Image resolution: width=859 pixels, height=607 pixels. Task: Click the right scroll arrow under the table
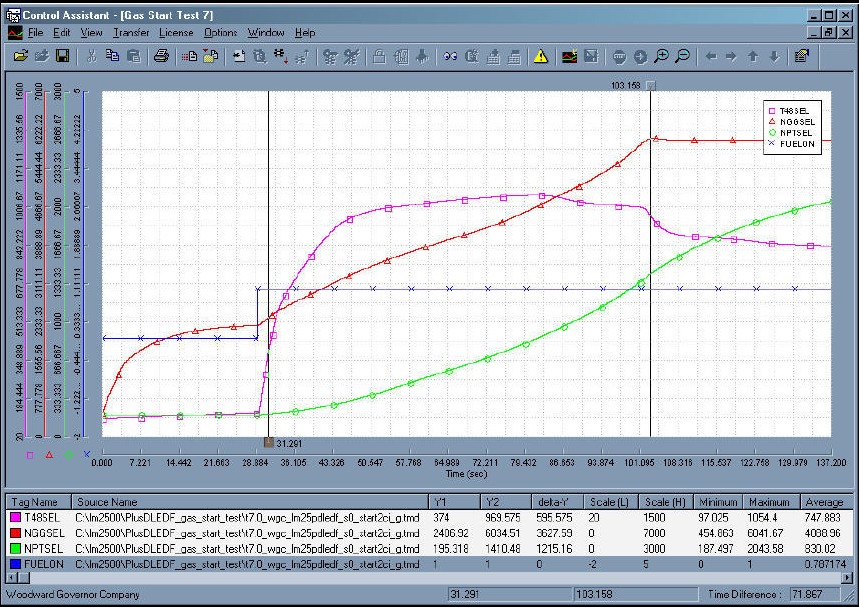[847, 577]
